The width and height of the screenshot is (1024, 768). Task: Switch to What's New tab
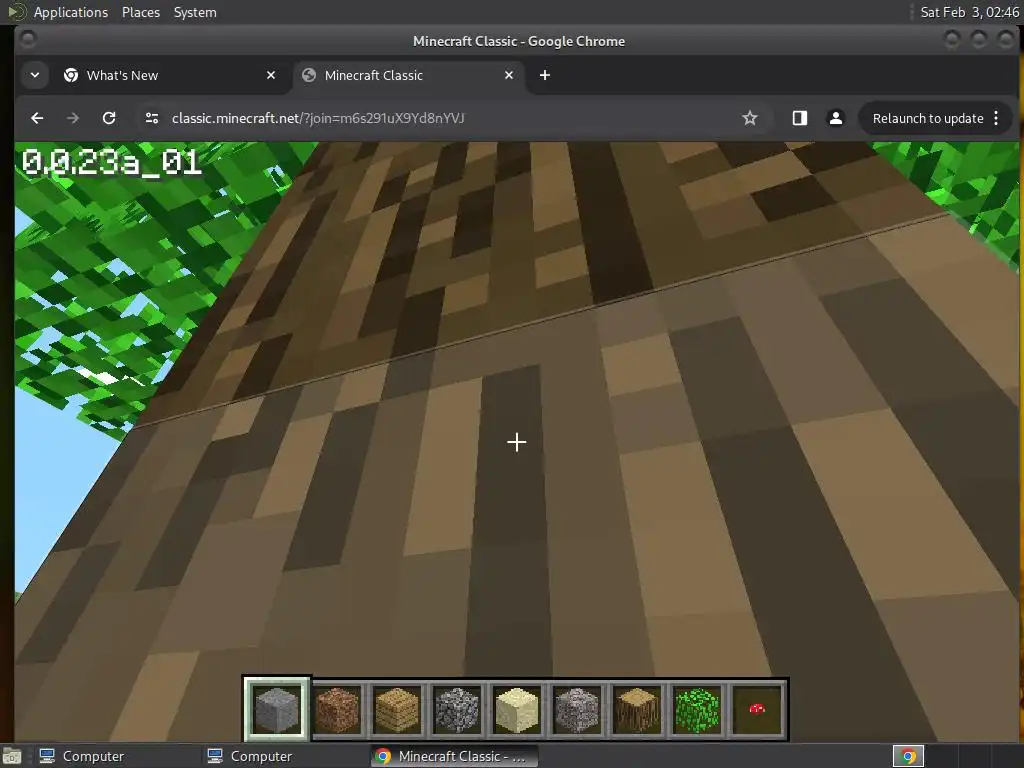pos(168,75)
